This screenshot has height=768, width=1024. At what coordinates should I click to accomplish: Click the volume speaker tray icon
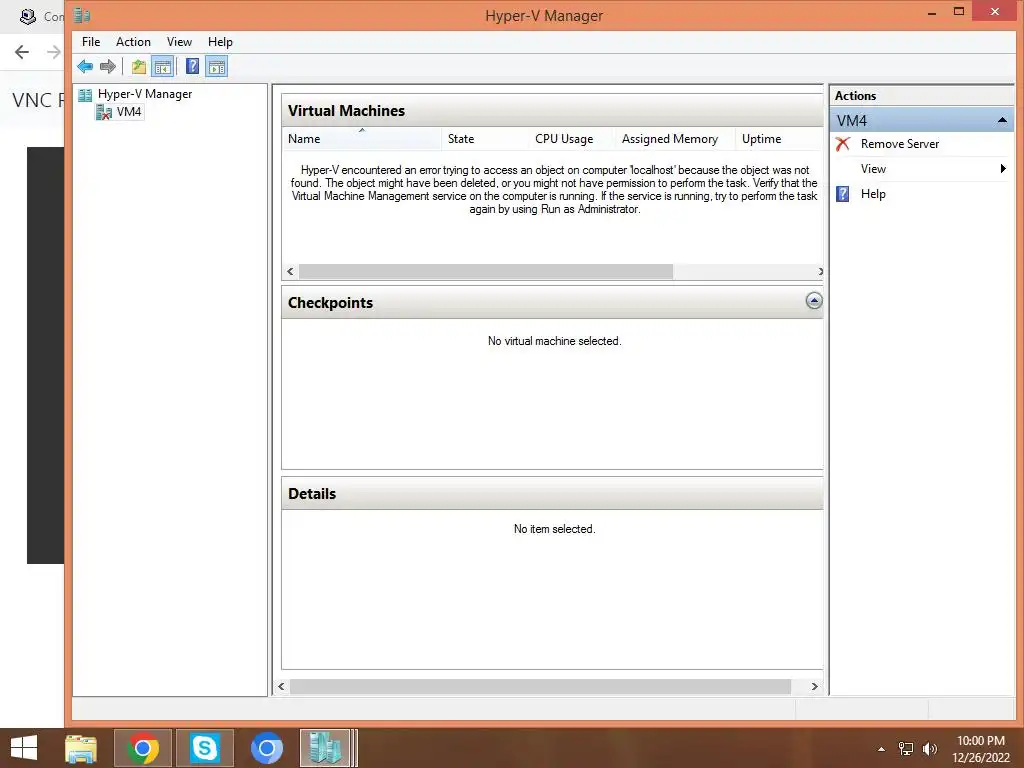[x=929, y=749]
